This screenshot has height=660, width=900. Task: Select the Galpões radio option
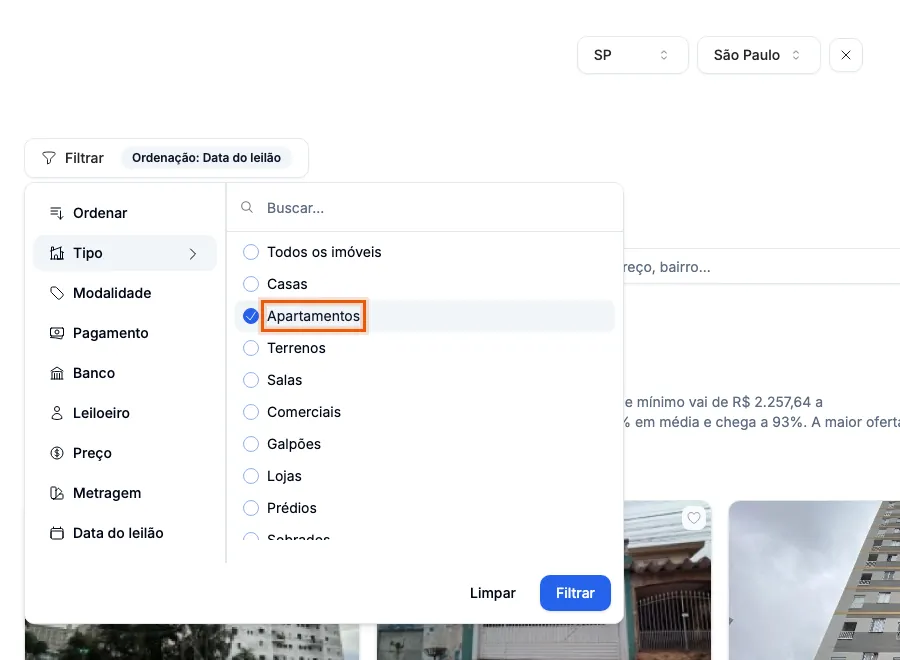click(251, 444)
